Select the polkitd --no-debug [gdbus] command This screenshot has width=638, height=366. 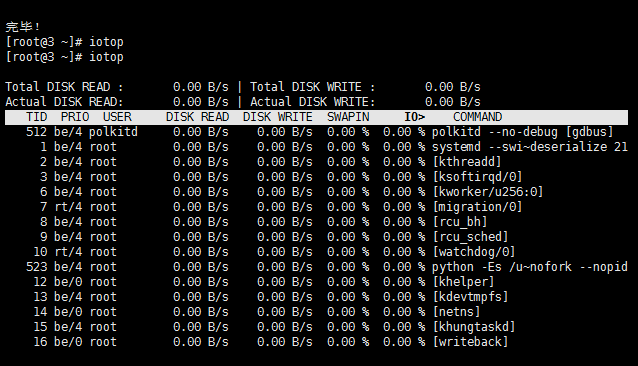[x=522, y=132]
